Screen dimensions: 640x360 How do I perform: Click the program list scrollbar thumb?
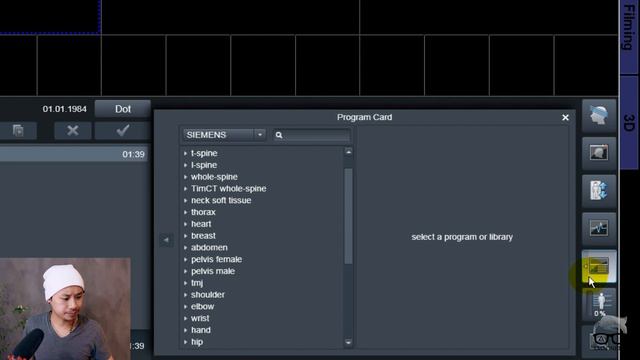(x=348, y=216)
